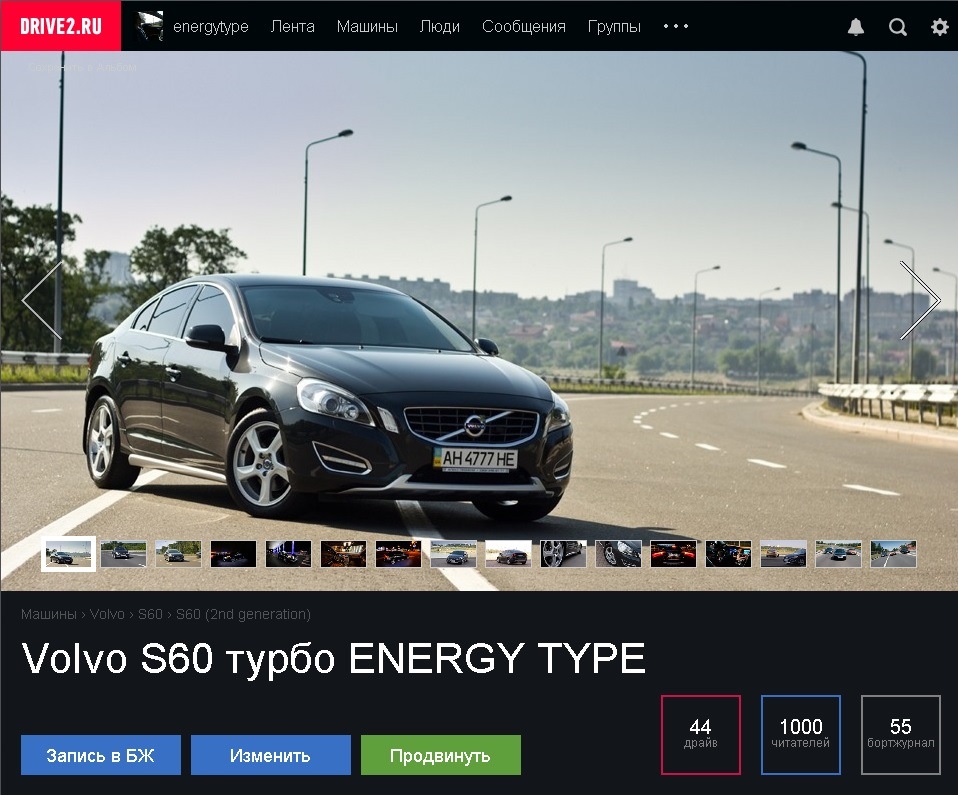The image size is (958, 795).
Task: Click the Изменить button
Action: 271,755
